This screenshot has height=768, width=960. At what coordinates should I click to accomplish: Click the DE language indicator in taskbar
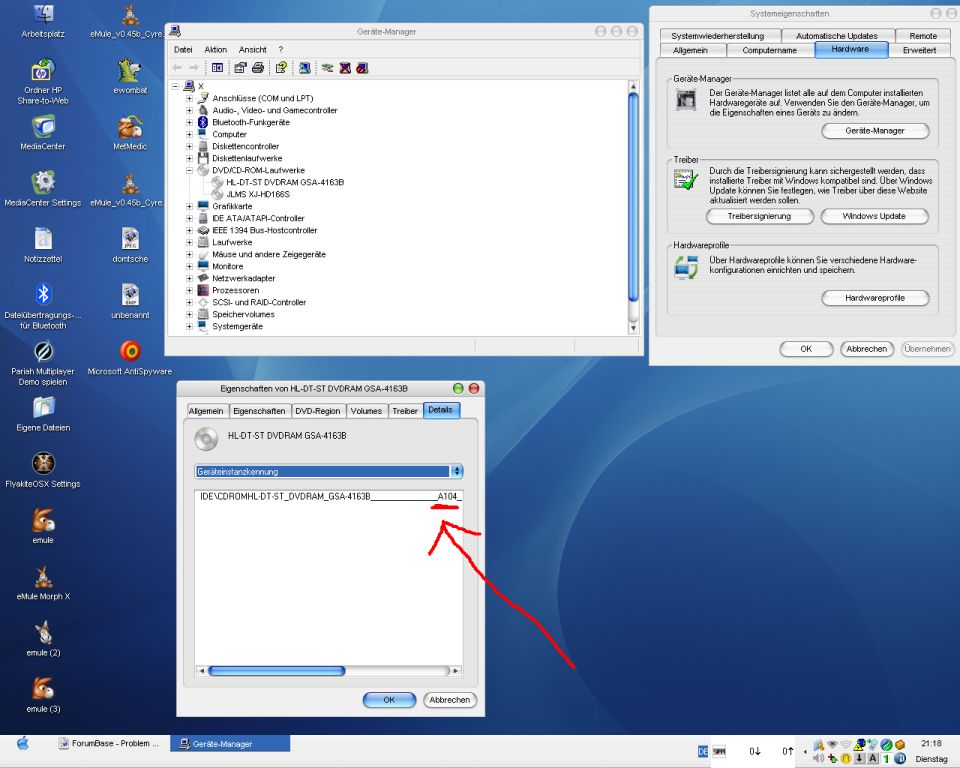(x=703, y=751)
